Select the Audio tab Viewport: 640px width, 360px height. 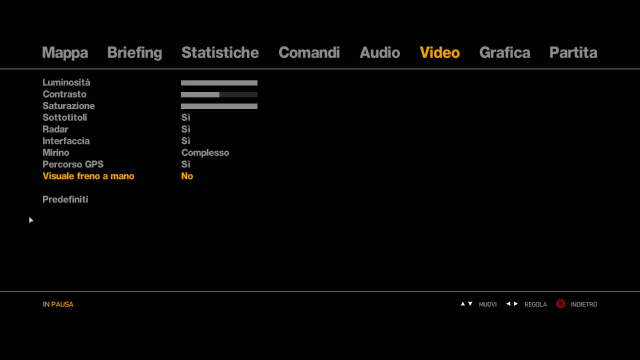point(380,53)
